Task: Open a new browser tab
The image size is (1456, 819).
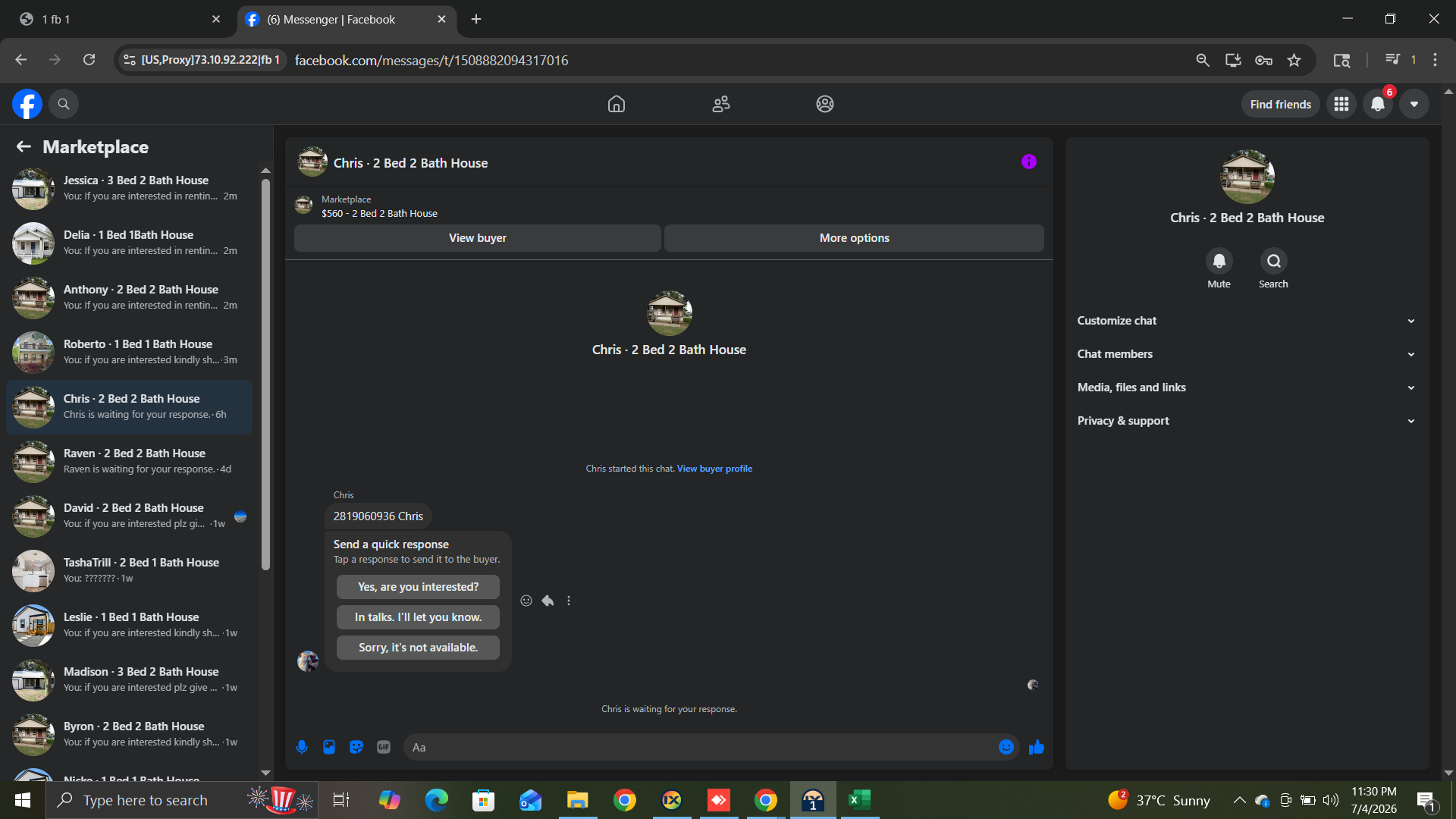Action: [476, 19]
